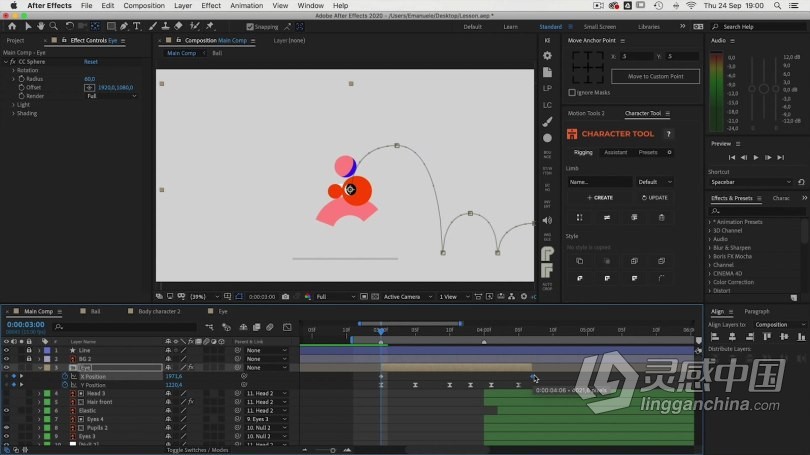This screenshot has height=455, width=810.
Task: Open the Animation menu
Action: 246,6
